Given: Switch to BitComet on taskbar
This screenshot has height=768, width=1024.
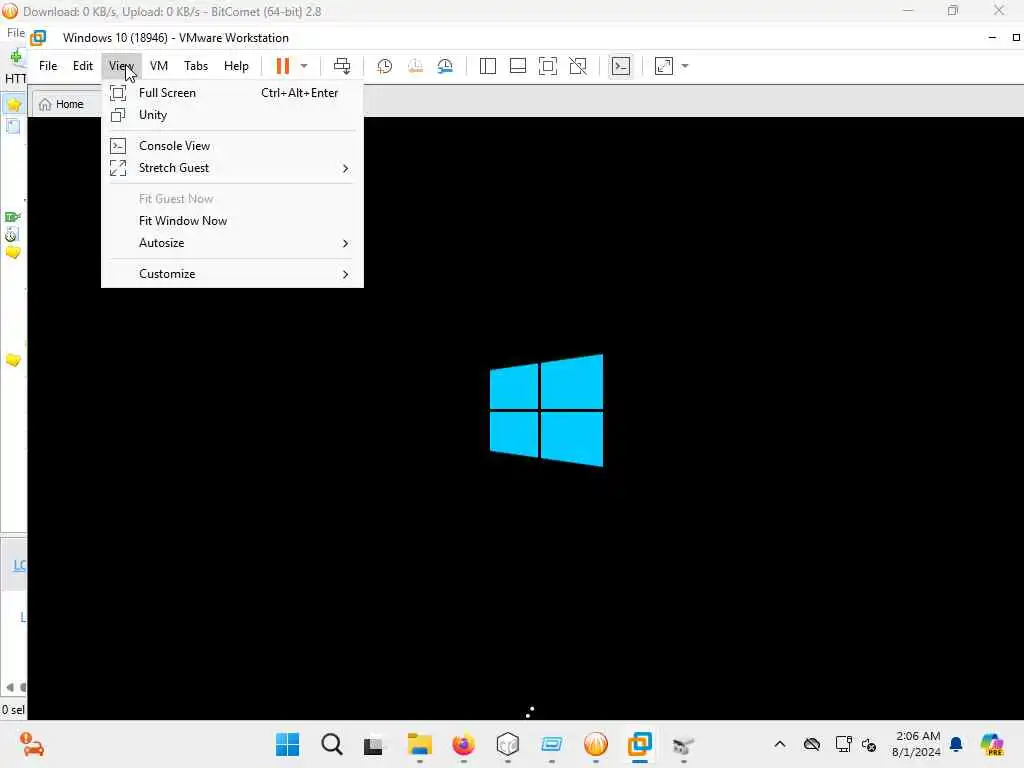Looking at the screenshot, I should click(x=596, y=744).
